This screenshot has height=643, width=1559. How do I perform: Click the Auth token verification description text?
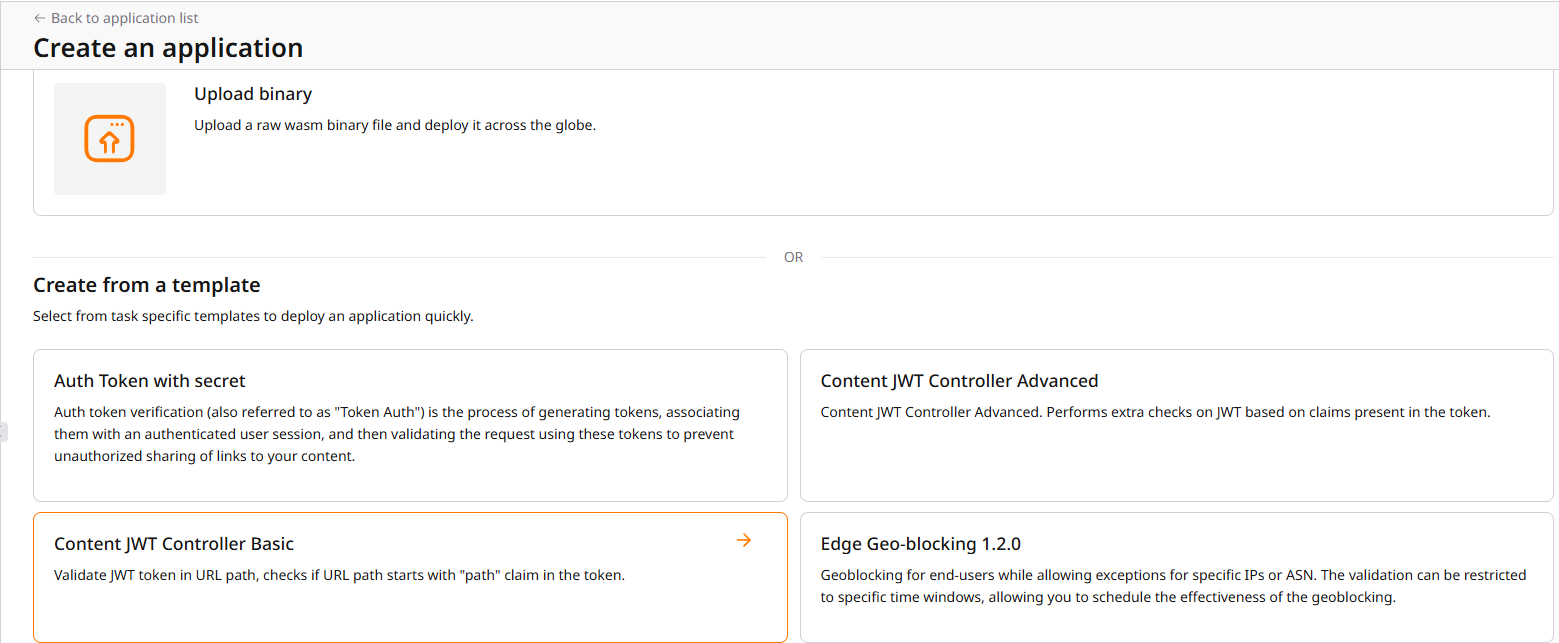(x=397, y=434)
